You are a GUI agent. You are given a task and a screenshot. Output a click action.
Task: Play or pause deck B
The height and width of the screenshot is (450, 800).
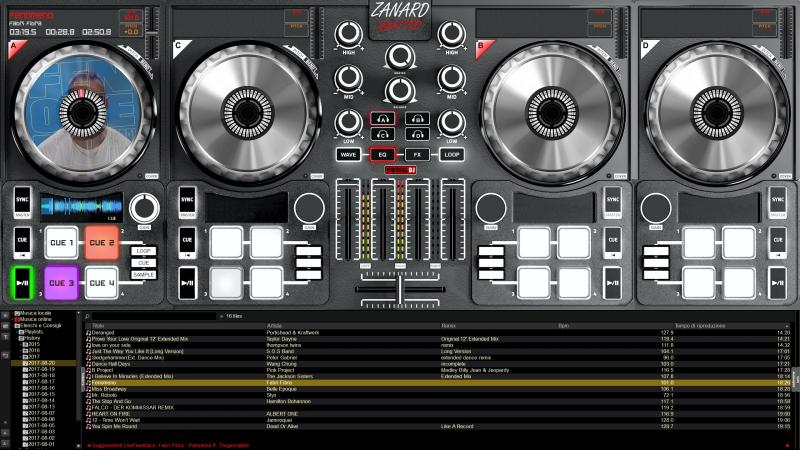click(613, 282)
